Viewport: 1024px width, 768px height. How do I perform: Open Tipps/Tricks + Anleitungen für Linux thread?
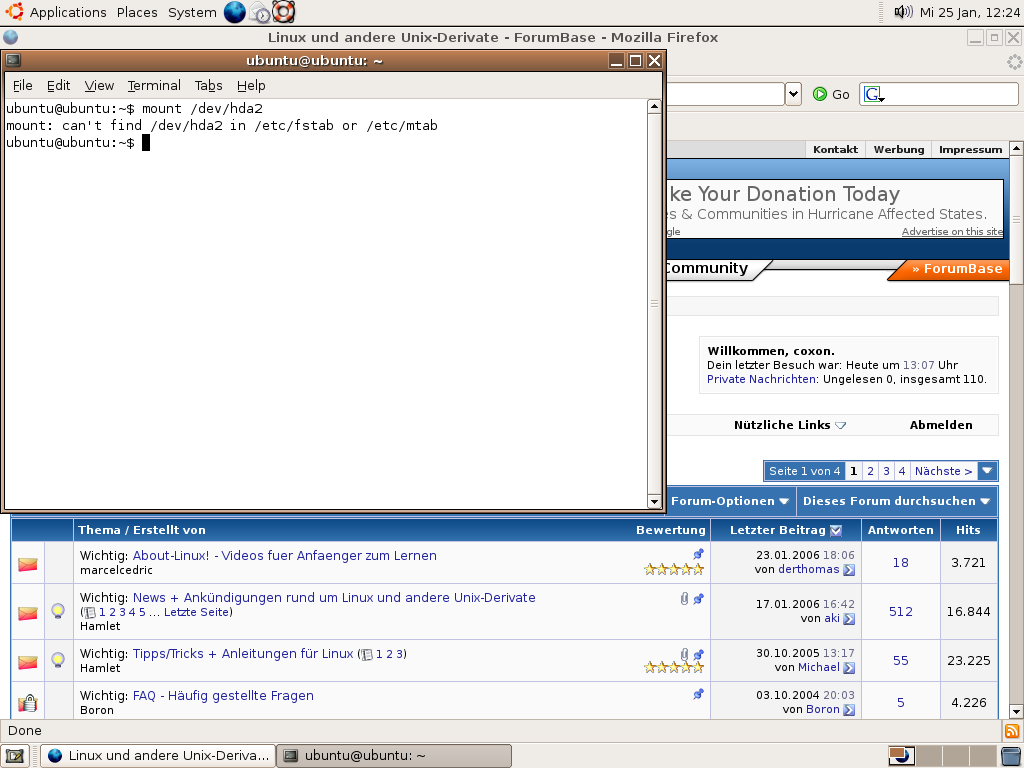pyautogui.click(x=243, y=654)
